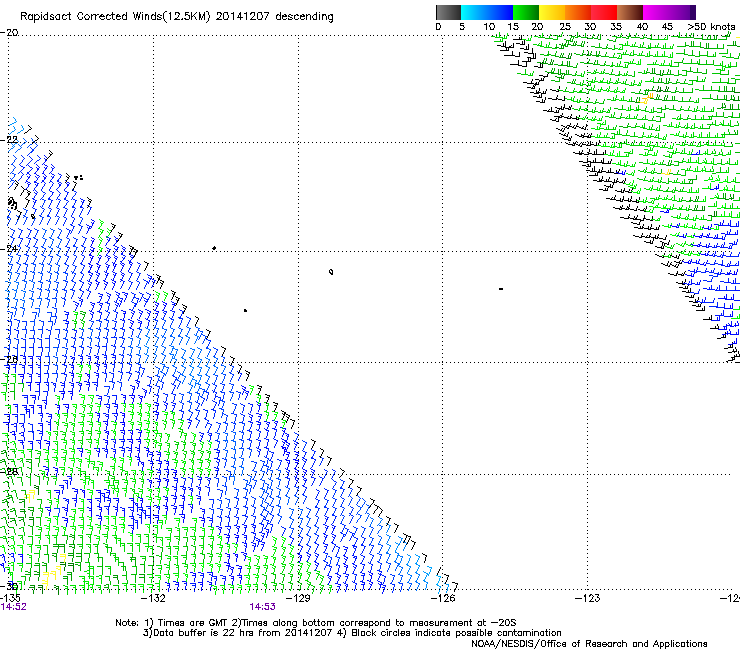740x650 pixels.
Task: Select the orange 25-30 knots legend swatch
Action: click(x=578, y=12)
